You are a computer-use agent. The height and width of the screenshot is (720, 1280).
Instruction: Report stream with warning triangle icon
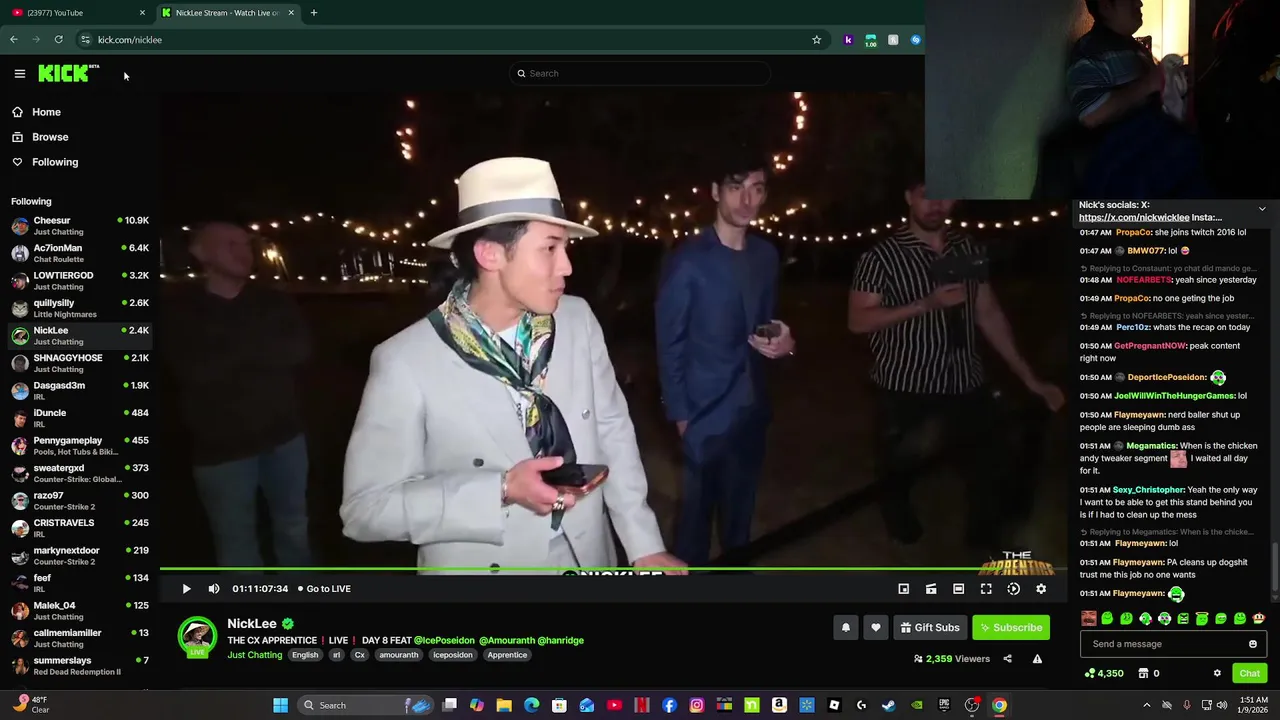[x=1037, y=659]
